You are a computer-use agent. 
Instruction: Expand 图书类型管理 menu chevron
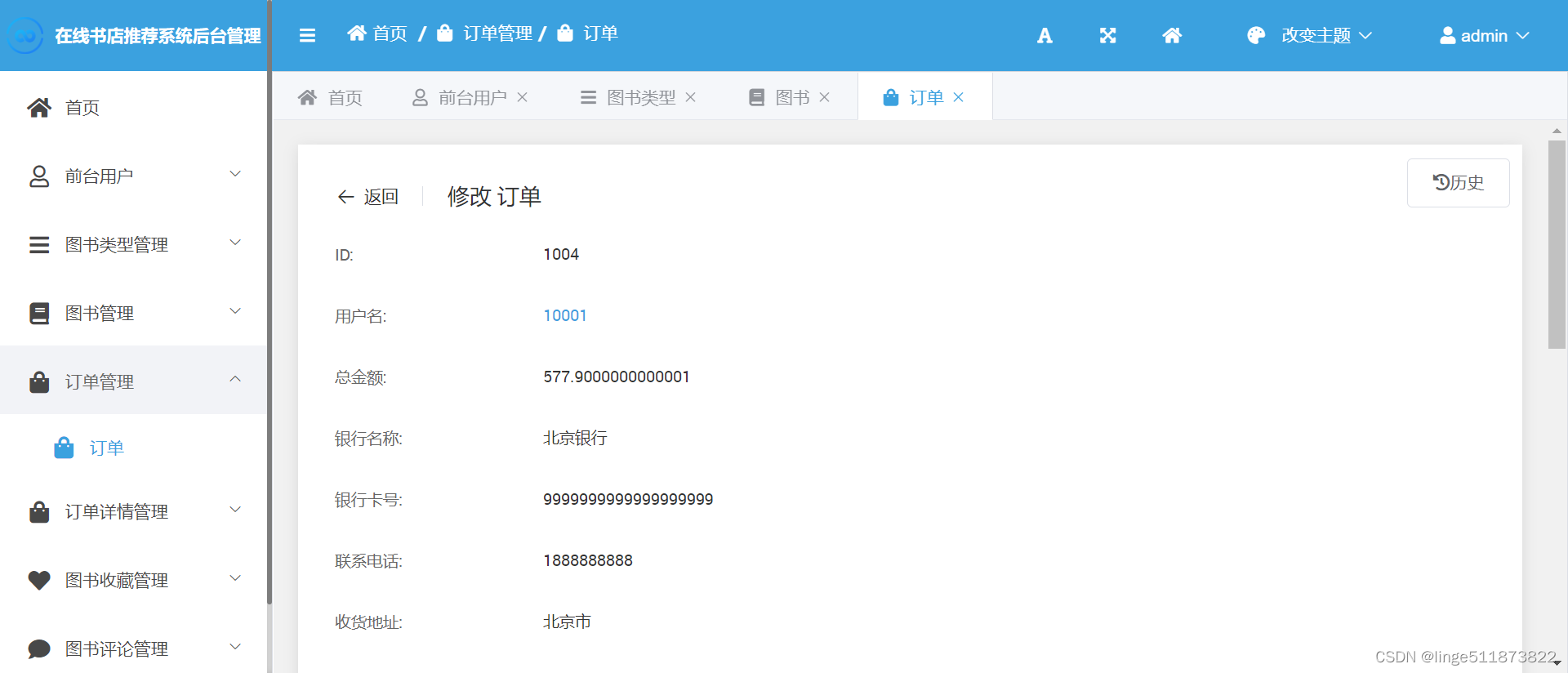[235, 243]
